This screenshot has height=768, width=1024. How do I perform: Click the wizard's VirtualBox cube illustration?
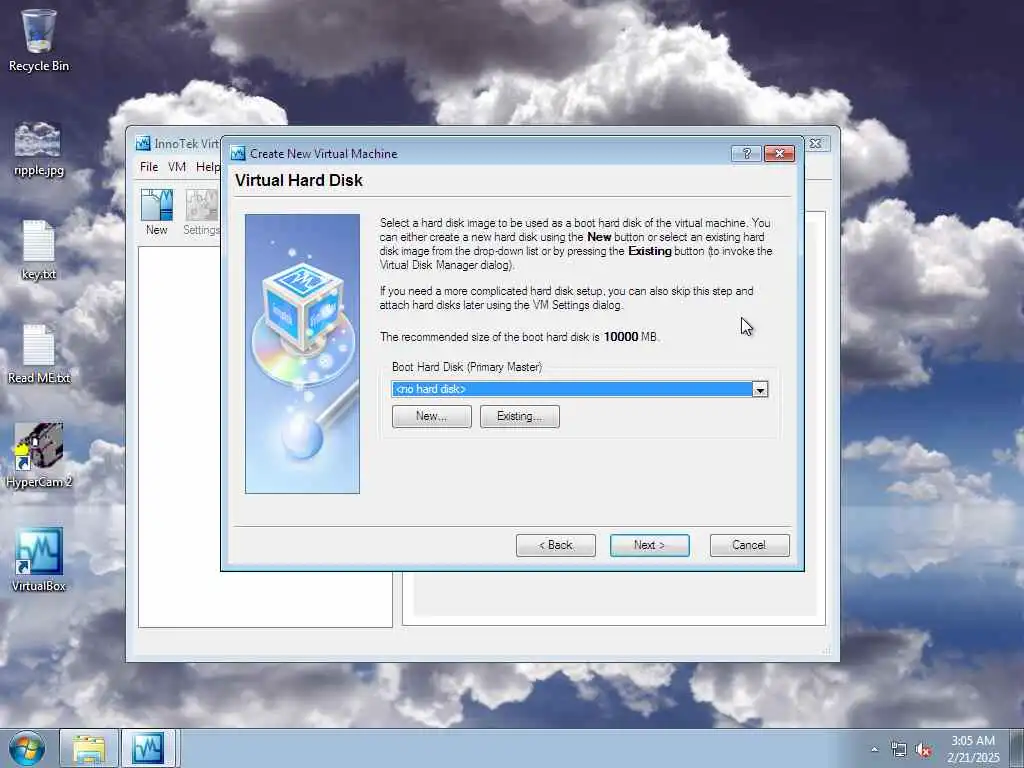pos(302,354)
